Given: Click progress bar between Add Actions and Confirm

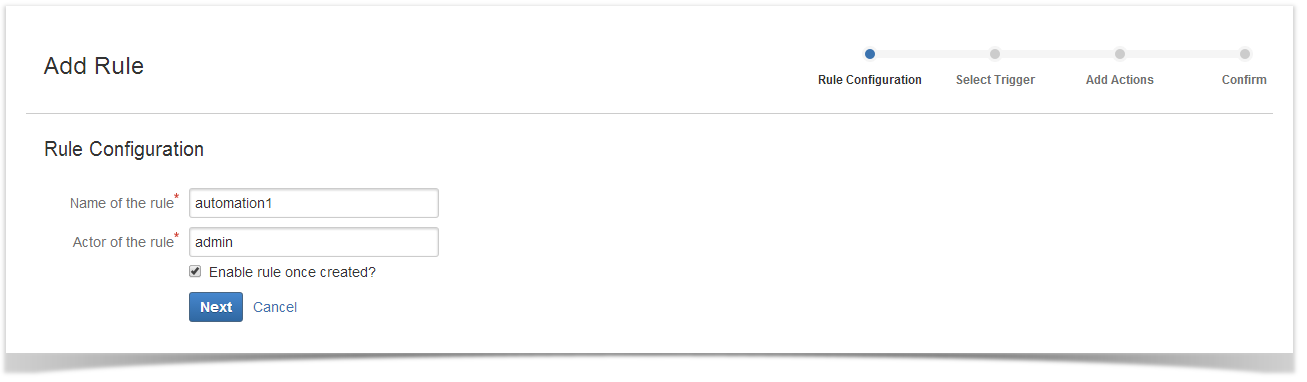Looking at the screenshot, I should [1182, 54].
